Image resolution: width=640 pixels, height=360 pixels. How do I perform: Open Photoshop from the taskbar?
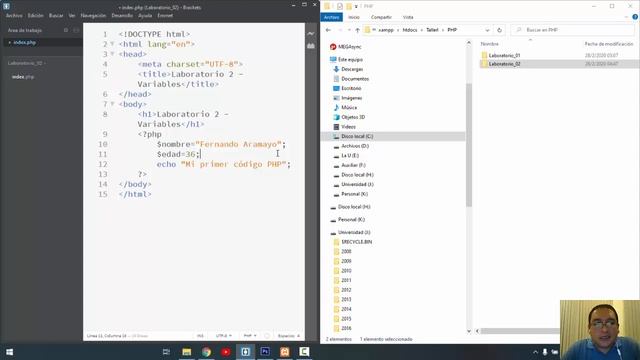point(265,352)
